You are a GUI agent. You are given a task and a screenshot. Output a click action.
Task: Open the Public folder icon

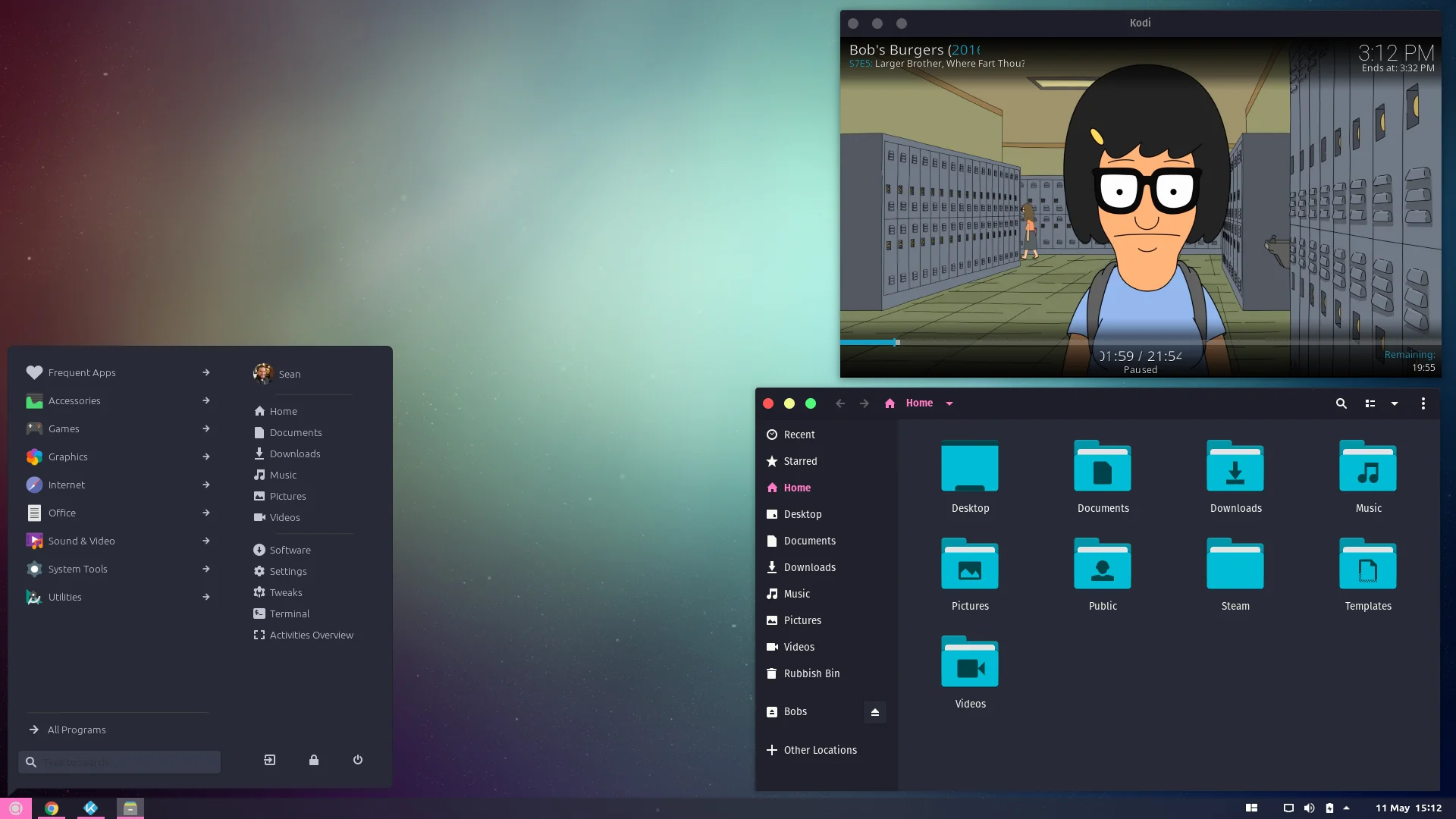[x=1103, y=564]
